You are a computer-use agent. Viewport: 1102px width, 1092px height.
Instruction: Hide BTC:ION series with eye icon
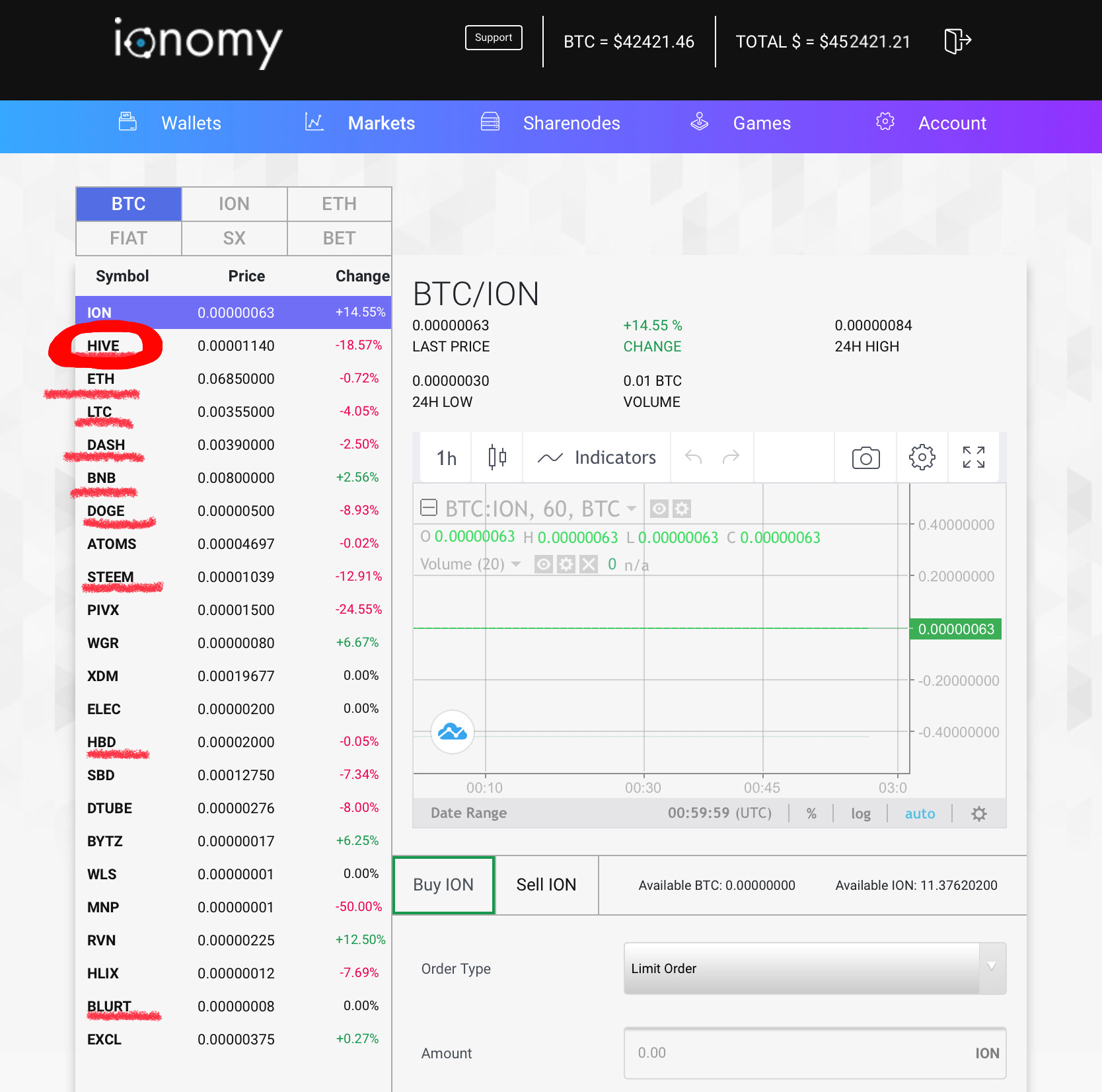(659, 509)
